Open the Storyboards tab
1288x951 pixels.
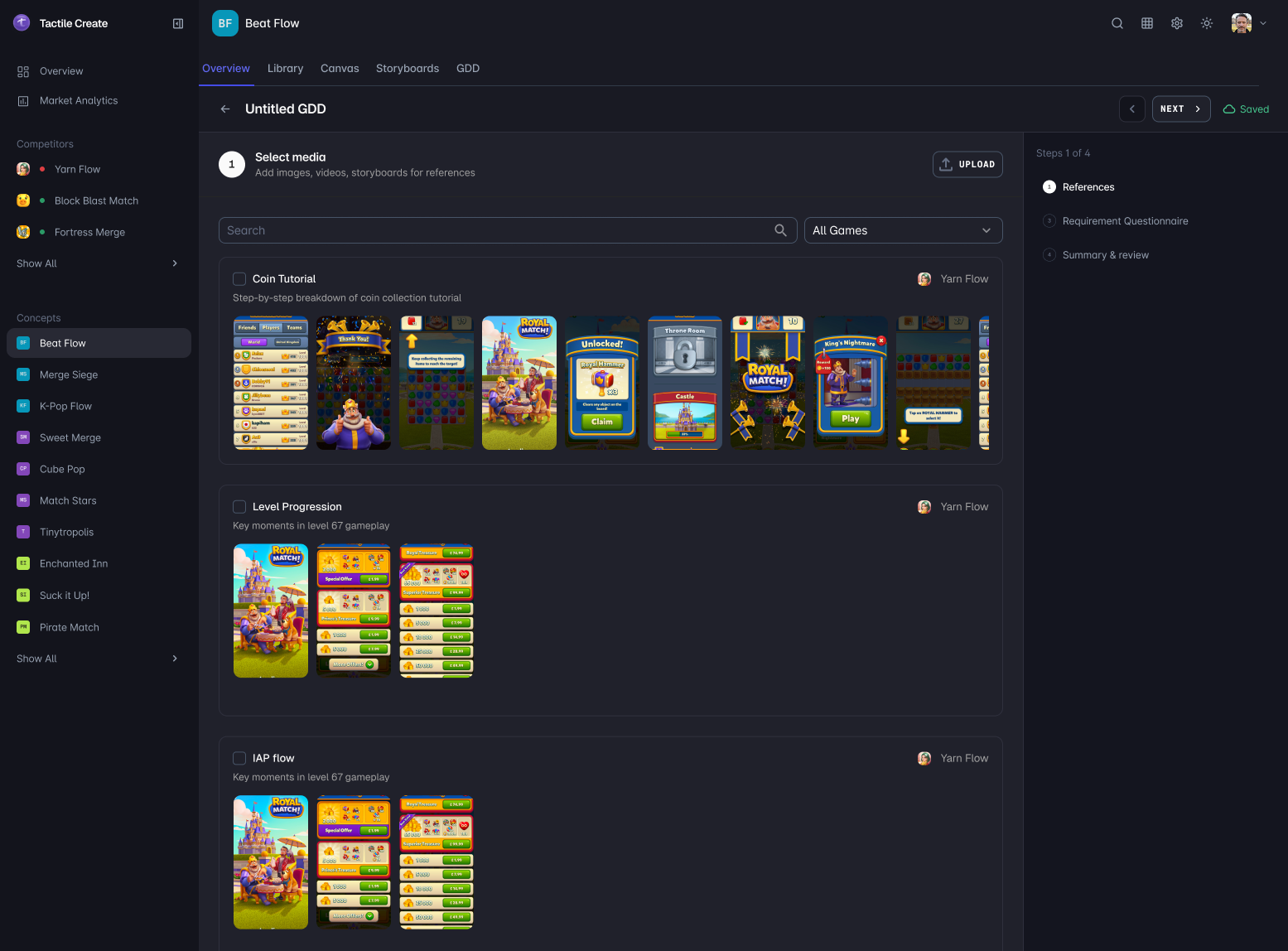point(408,69)
